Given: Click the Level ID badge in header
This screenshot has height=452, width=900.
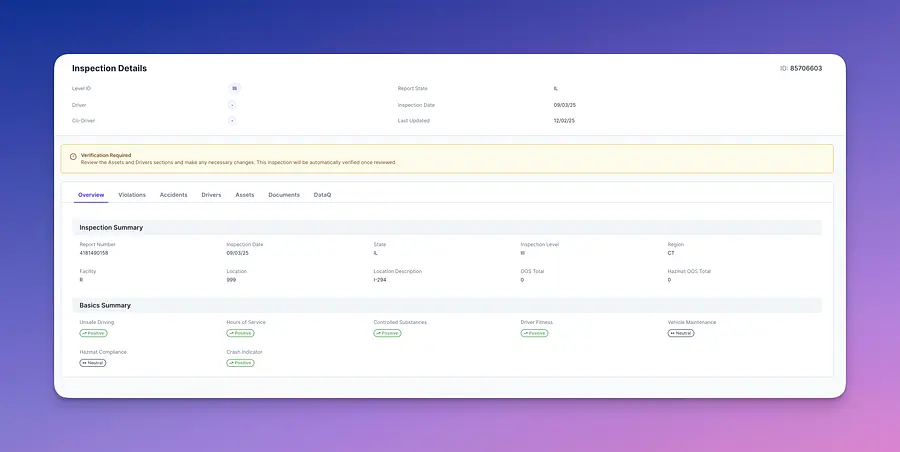Looking at the screenshot, I should click(234, 88).
